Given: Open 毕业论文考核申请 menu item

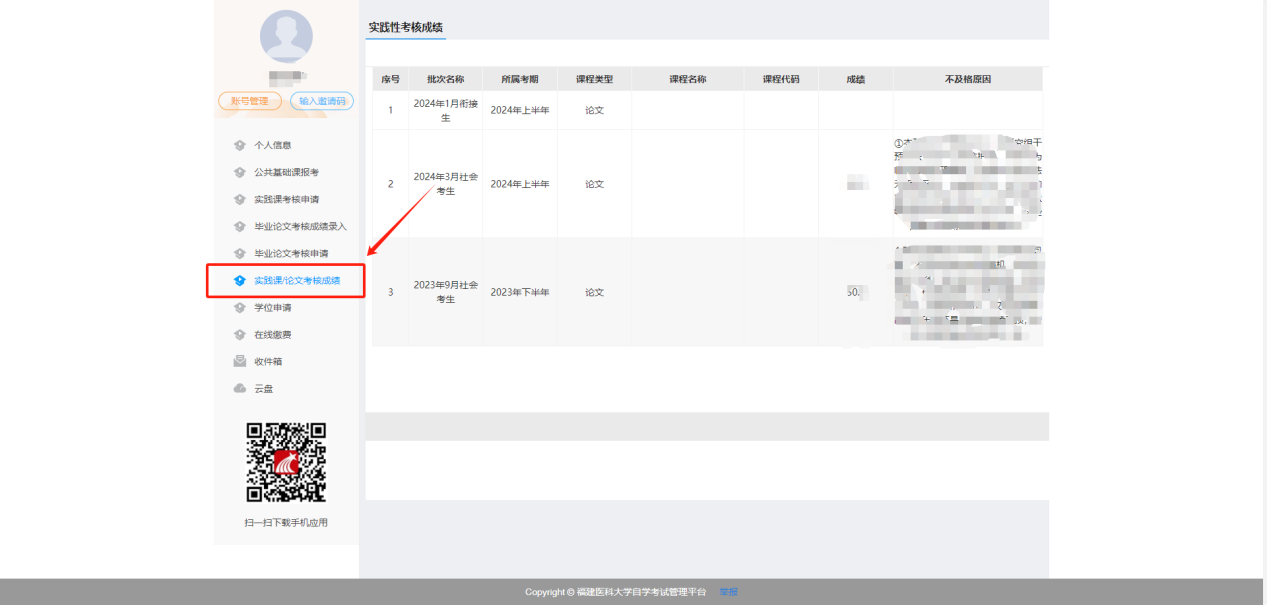Looking at the screenshot, I should coord(290,254).
